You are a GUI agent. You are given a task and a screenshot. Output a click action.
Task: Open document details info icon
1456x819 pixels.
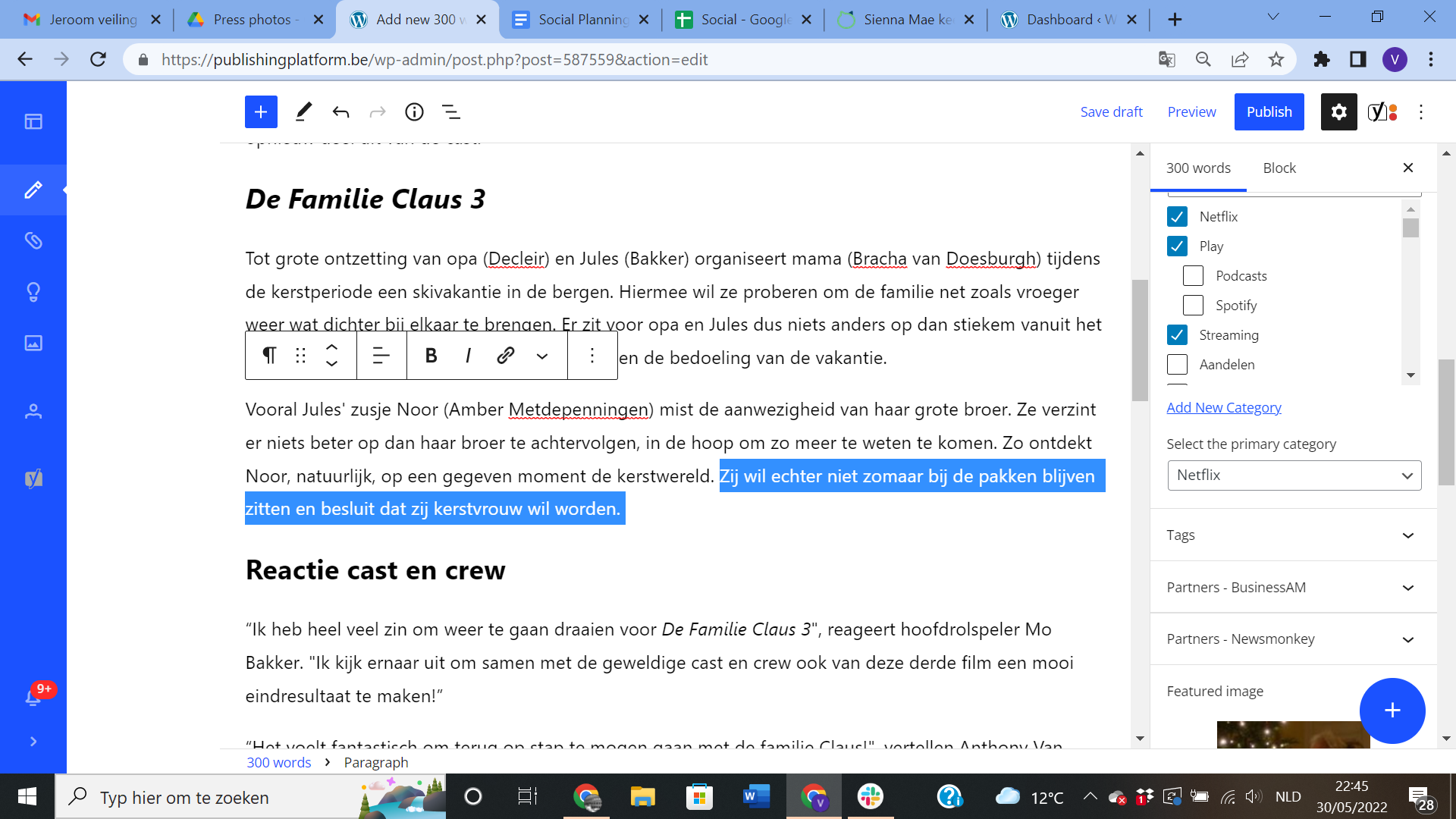414,112
